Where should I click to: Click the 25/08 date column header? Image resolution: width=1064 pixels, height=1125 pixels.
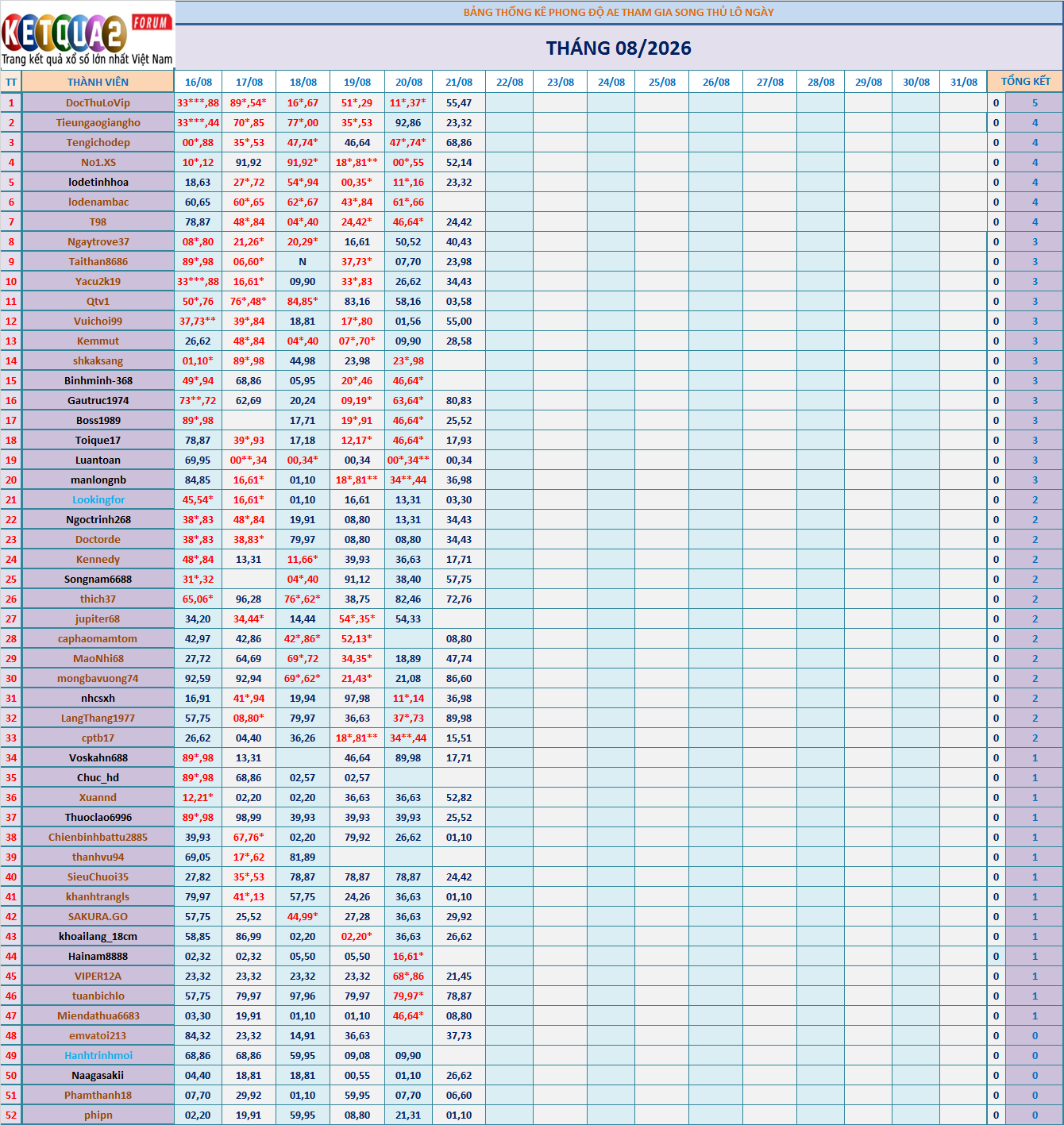662,82
